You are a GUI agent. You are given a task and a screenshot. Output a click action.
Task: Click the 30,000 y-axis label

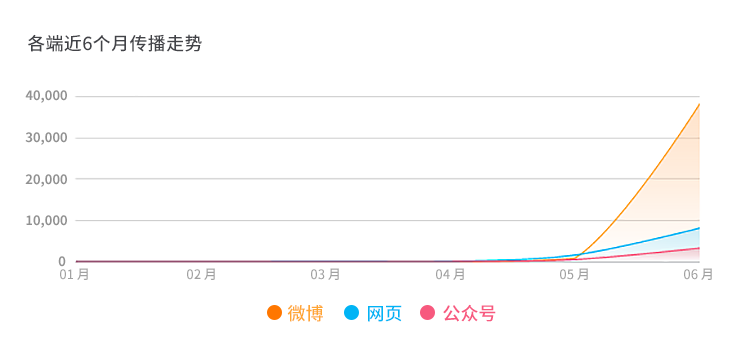46,138
